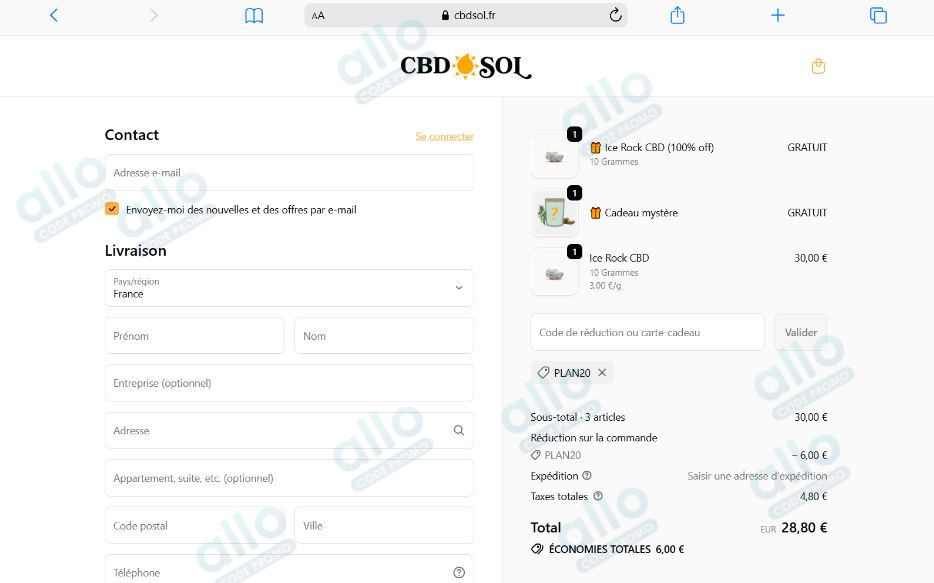Show all open tabs overview icon
This screenshot has width=934, height=583.
click(x=878, y=15)
